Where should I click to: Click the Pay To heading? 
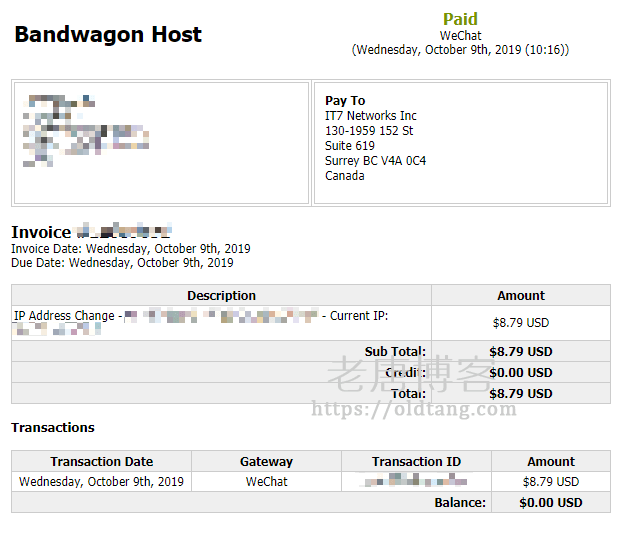[345, 101]
